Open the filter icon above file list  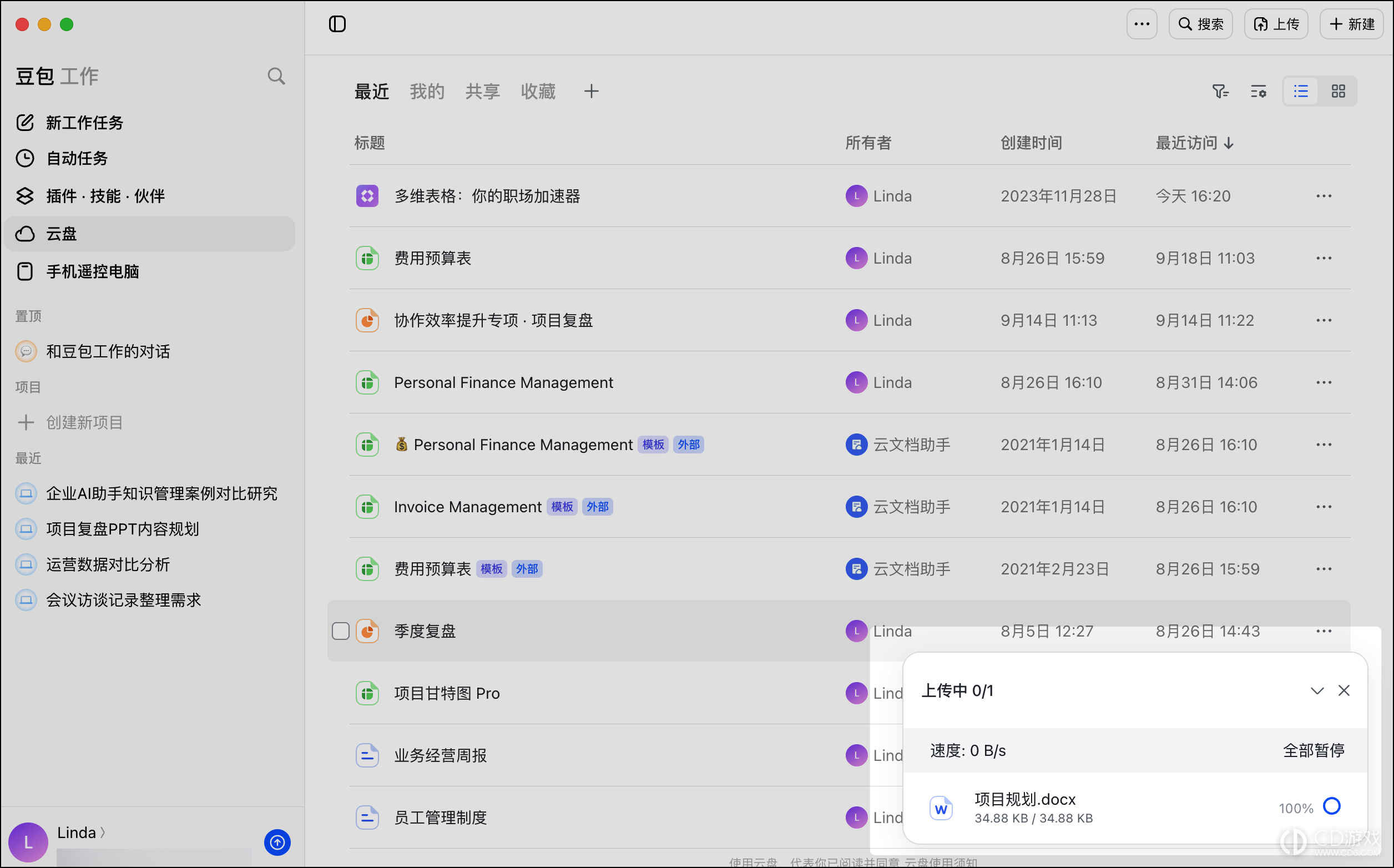pyautogui.click(x=1220, y=91)
